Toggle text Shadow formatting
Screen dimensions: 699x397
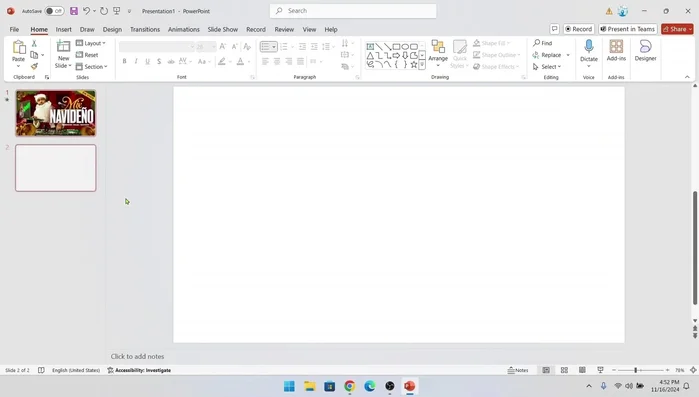(x=159, y=61)
